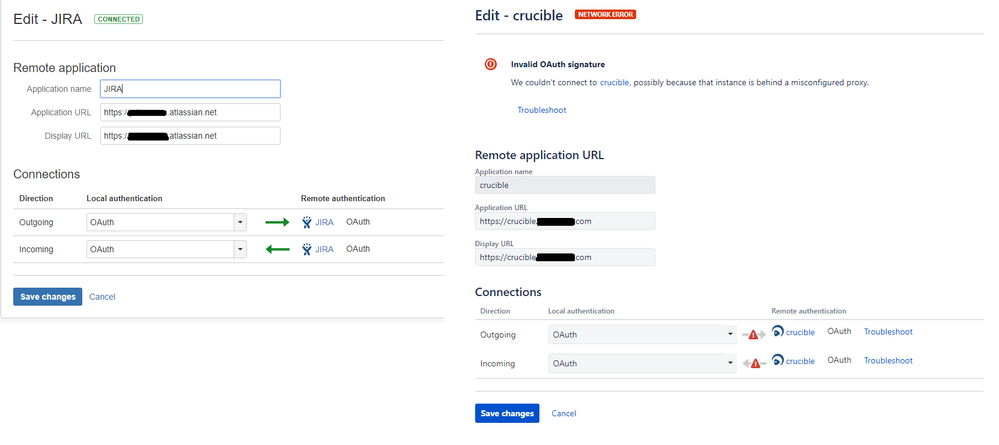Follow the crucible link in error message
999x445 pixels.
[615, 82]
